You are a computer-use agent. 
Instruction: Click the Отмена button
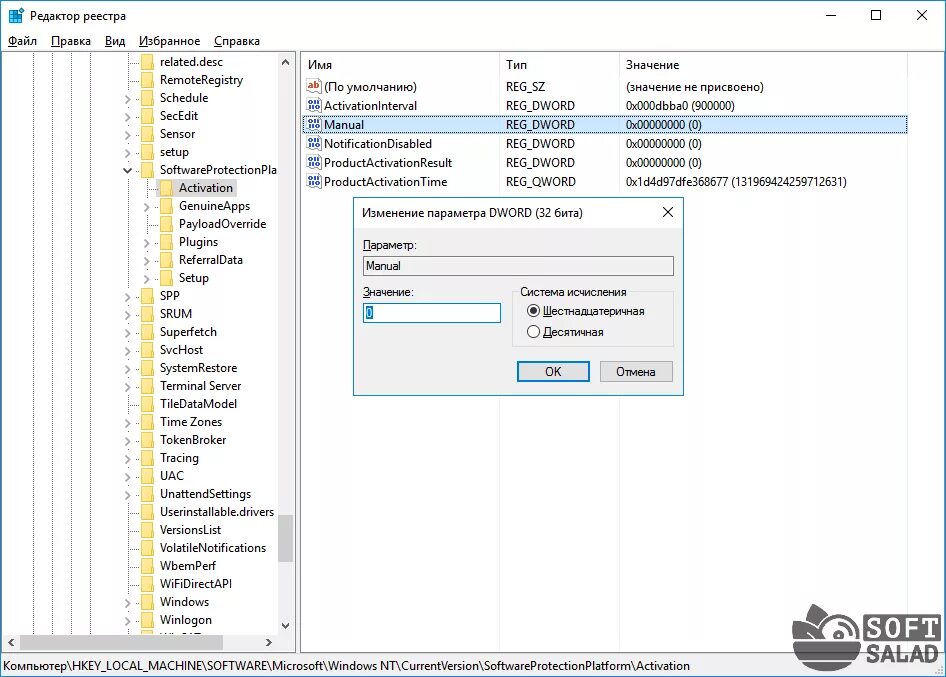pyautogui.click(x=636, y=372)
